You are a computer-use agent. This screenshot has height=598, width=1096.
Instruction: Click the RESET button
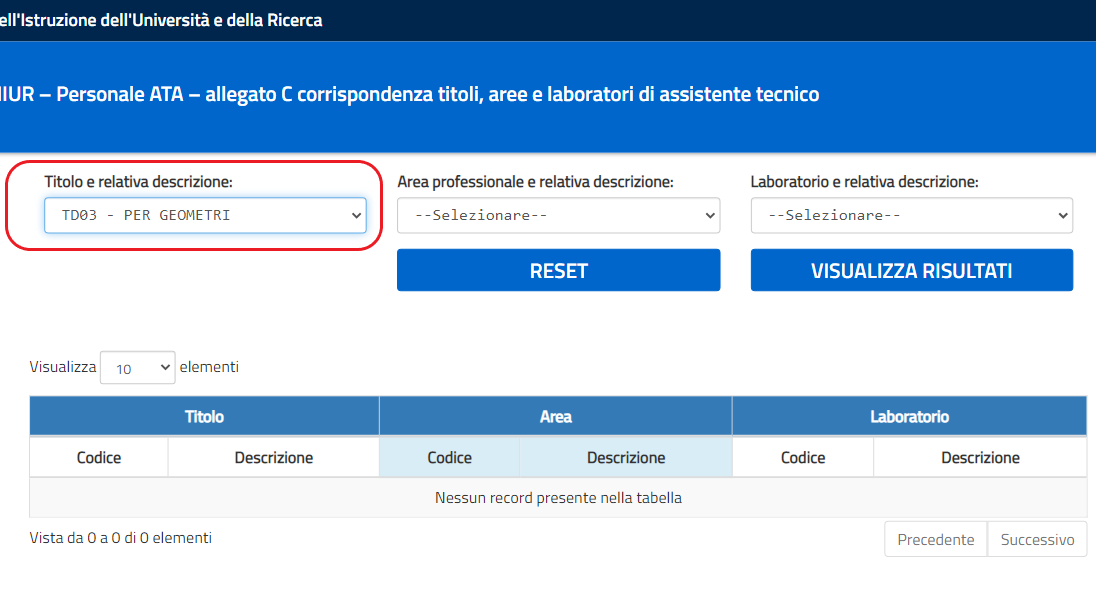[558, 270]
